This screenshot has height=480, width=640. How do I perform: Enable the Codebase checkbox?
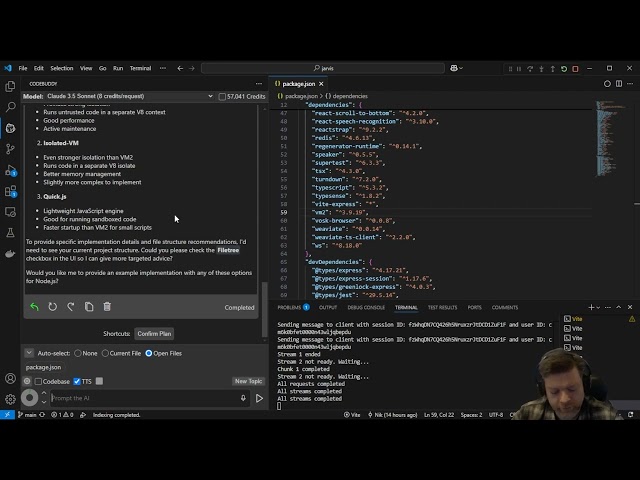tap(38, 381)
